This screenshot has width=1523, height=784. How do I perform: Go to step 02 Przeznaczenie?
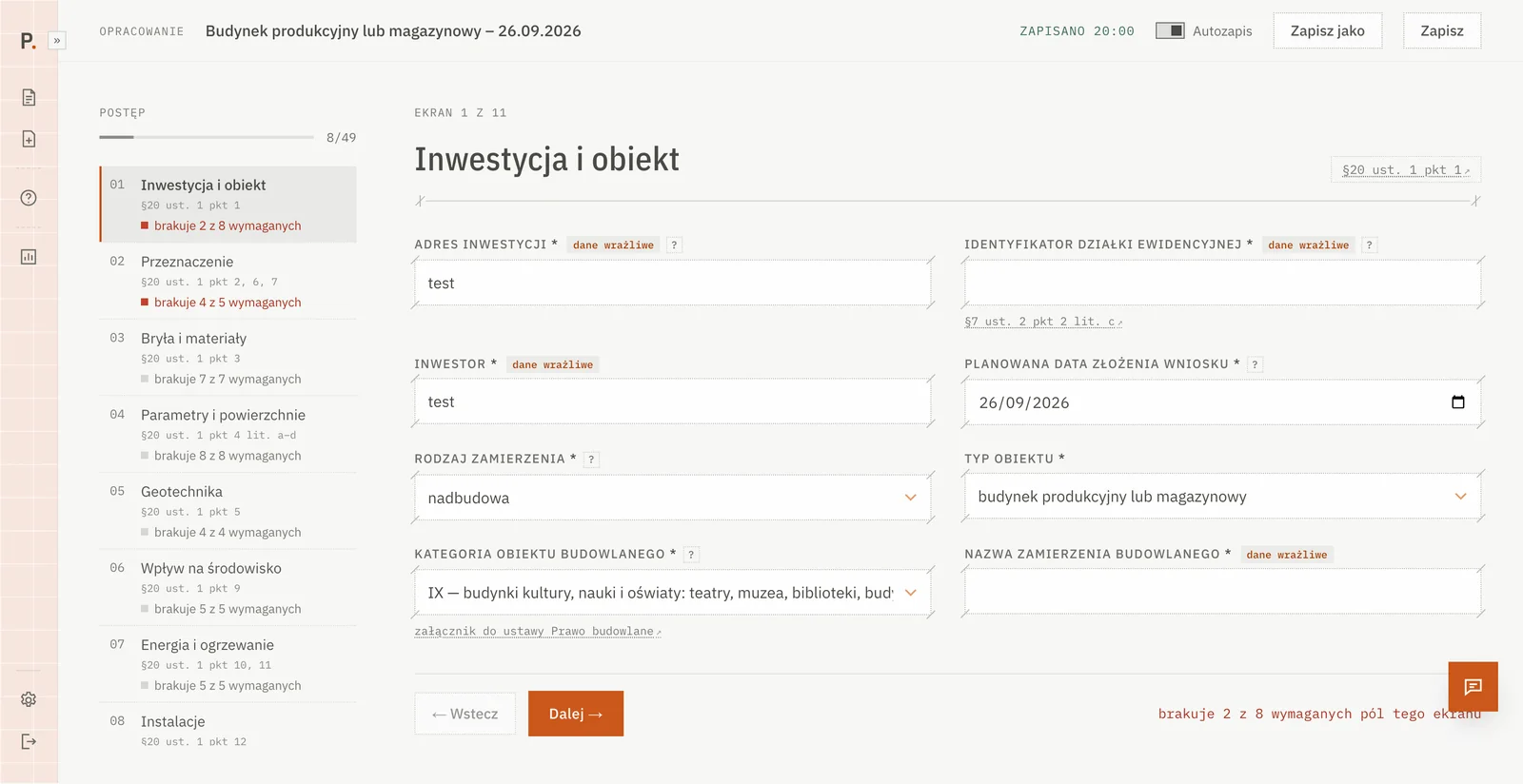click(x=228, y=282)
